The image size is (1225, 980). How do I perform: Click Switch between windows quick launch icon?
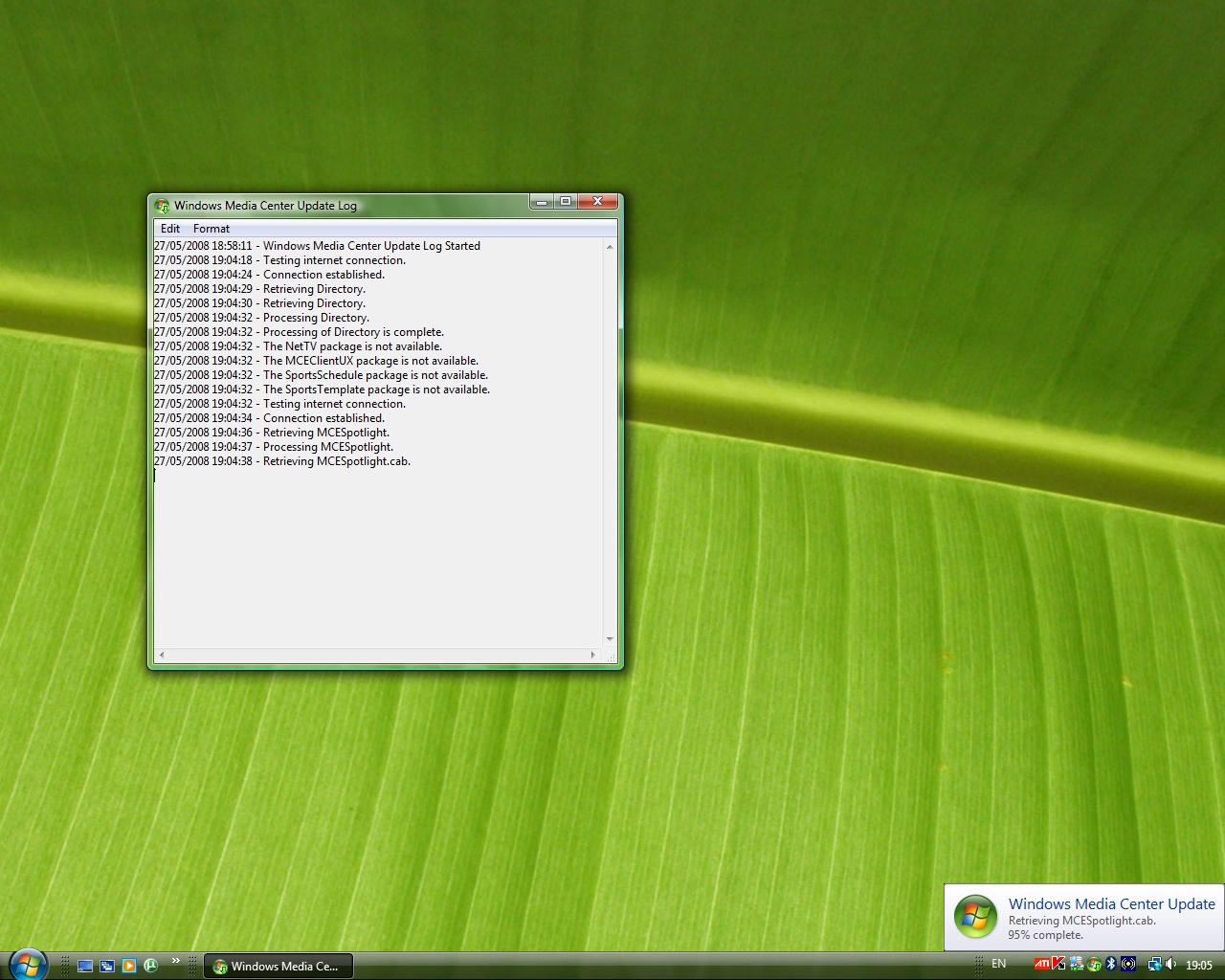pos(107,966)
